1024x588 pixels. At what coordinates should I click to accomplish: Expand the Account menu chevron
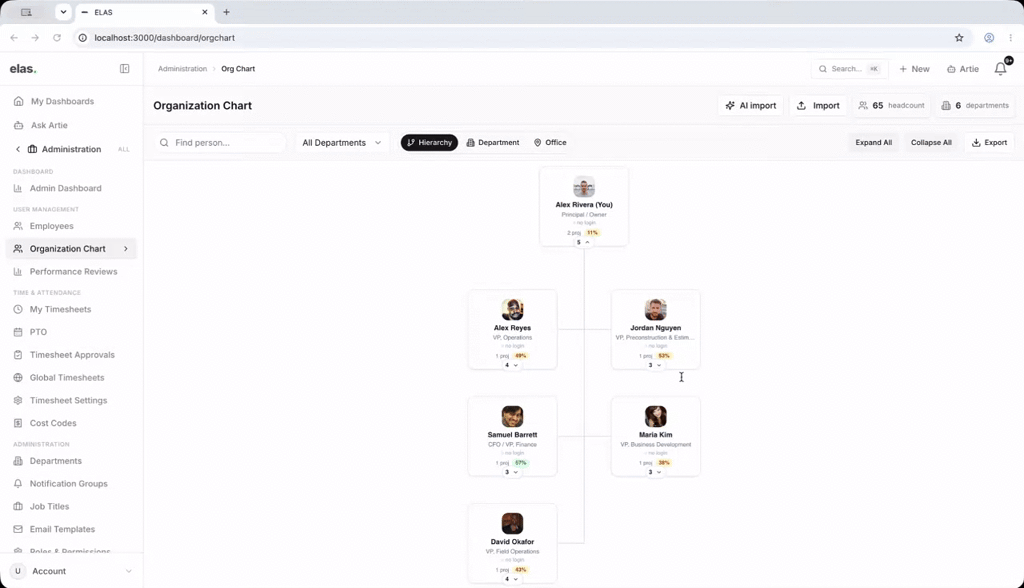pyautogui.click(x=128, y=571)
